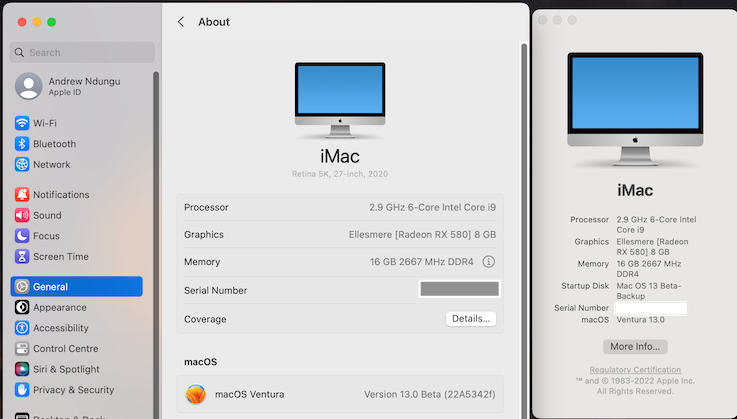Click the search magnifier icon
Image resolution: width=737 pixels, height=419 pixels.
pyautogui.click(x=19, y=52)
